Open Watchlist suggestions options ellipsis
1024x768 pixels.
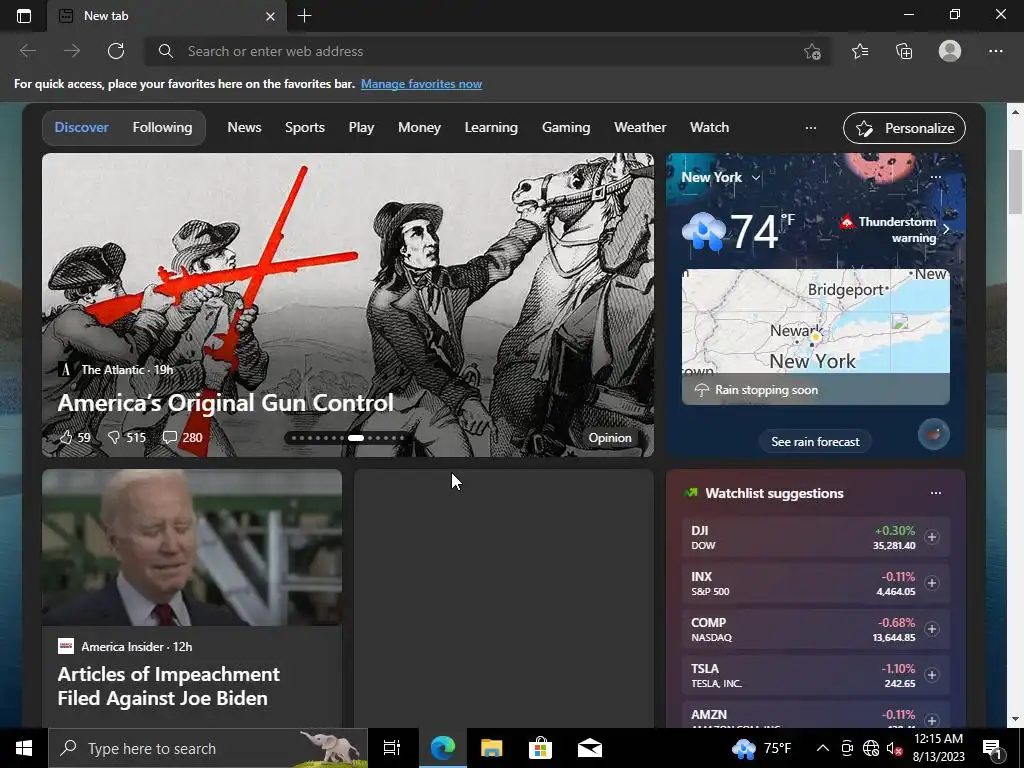(935, 493)
